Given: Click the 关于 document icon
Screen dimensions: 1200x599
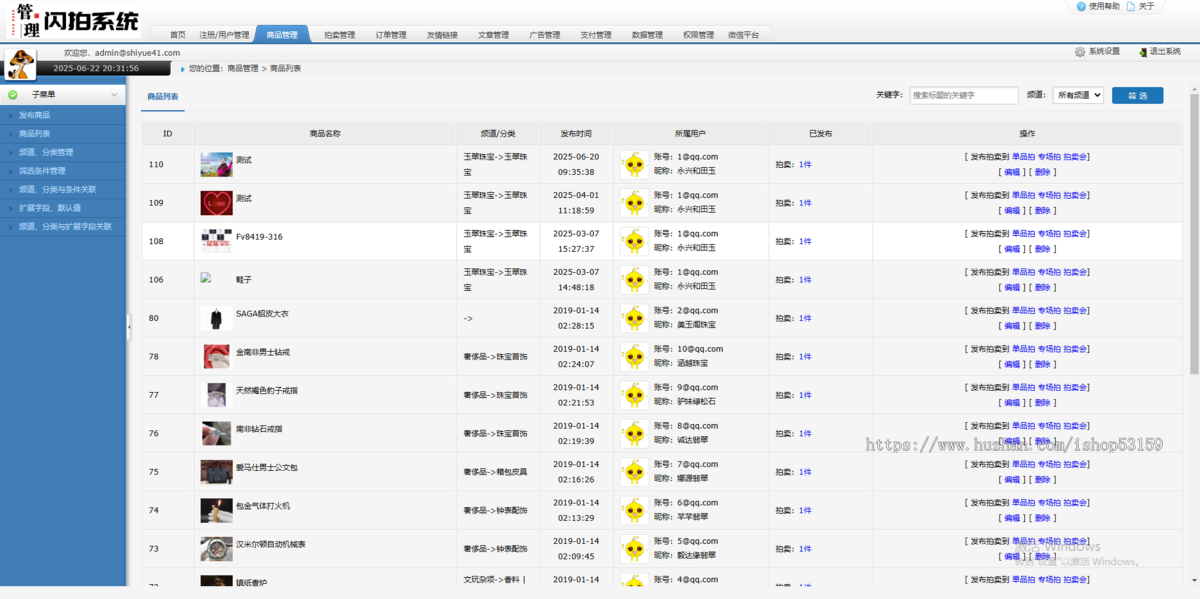Looking at the screenshot, I should click(1131, 6).
